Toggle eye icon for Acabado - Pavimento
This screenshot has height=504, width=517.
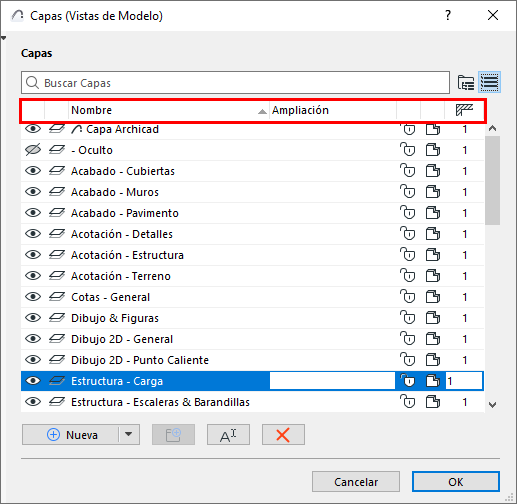[x=33, y=213]
